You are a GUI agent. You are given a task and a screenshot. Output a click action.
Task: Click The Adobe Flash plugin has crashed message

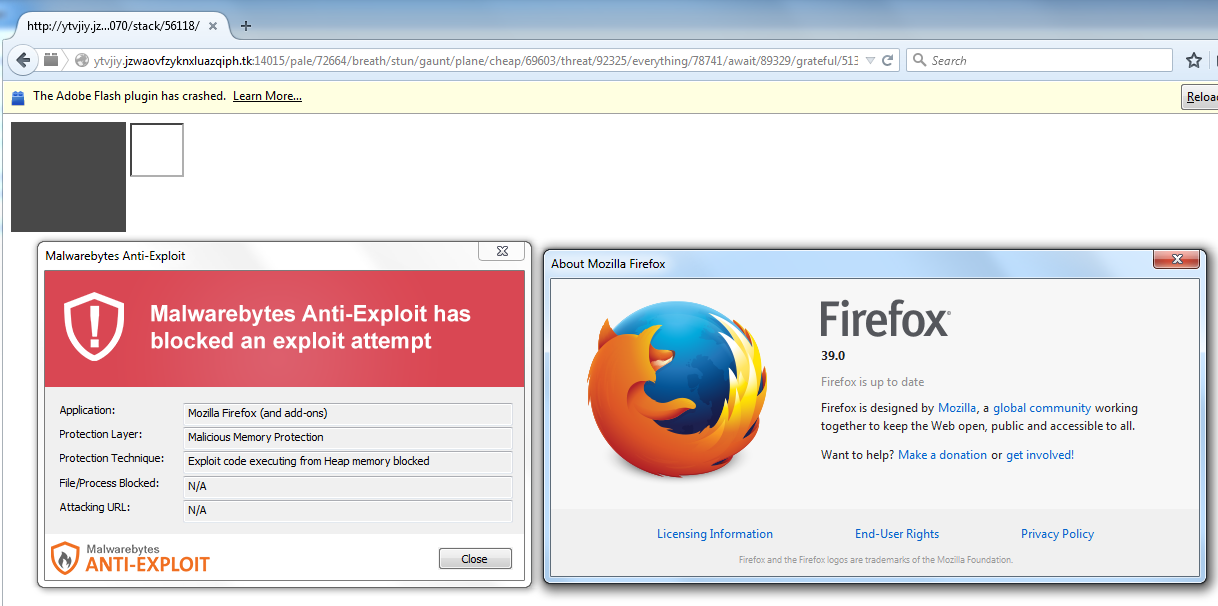click(129, 96)
